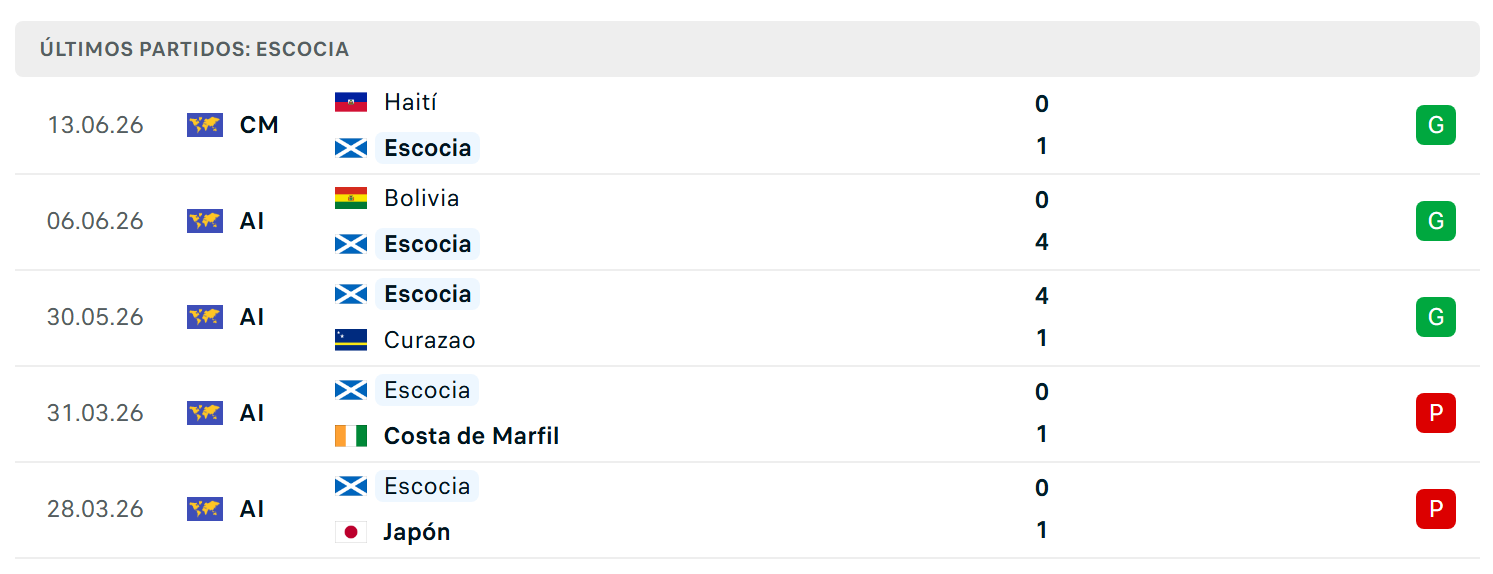The height and width of the screenshot is (574, 1493).
Task: Click the green G badge for Haití match
Action: pos(1436,125)
